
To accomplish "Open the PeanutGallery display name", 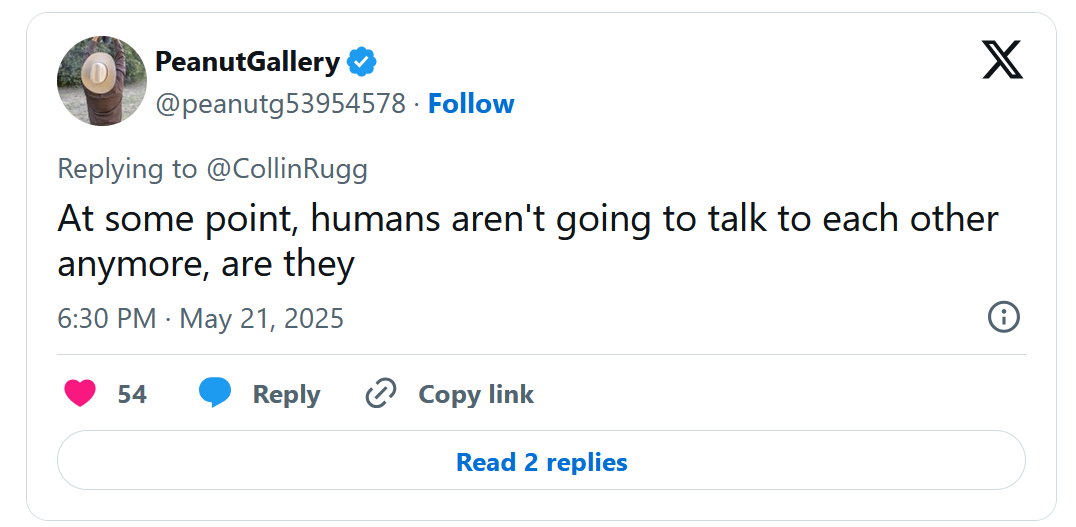I will click(x=247, y=62).
